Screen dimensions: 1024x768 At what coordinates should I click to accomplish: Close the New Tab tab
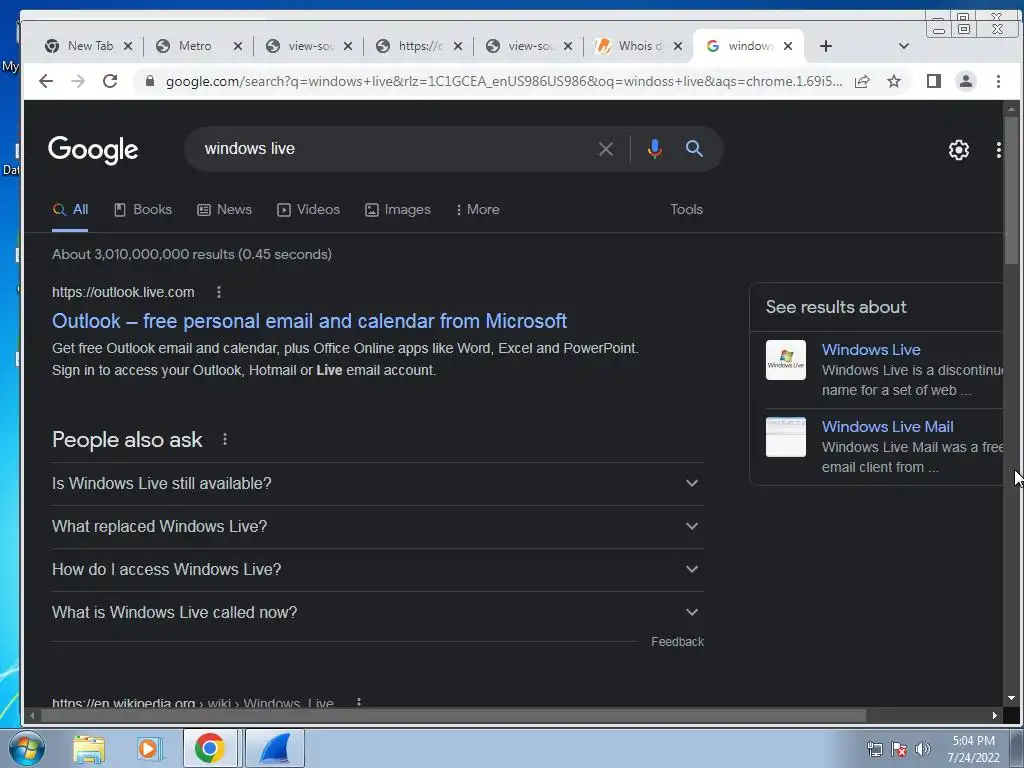(x=128, y=46)
